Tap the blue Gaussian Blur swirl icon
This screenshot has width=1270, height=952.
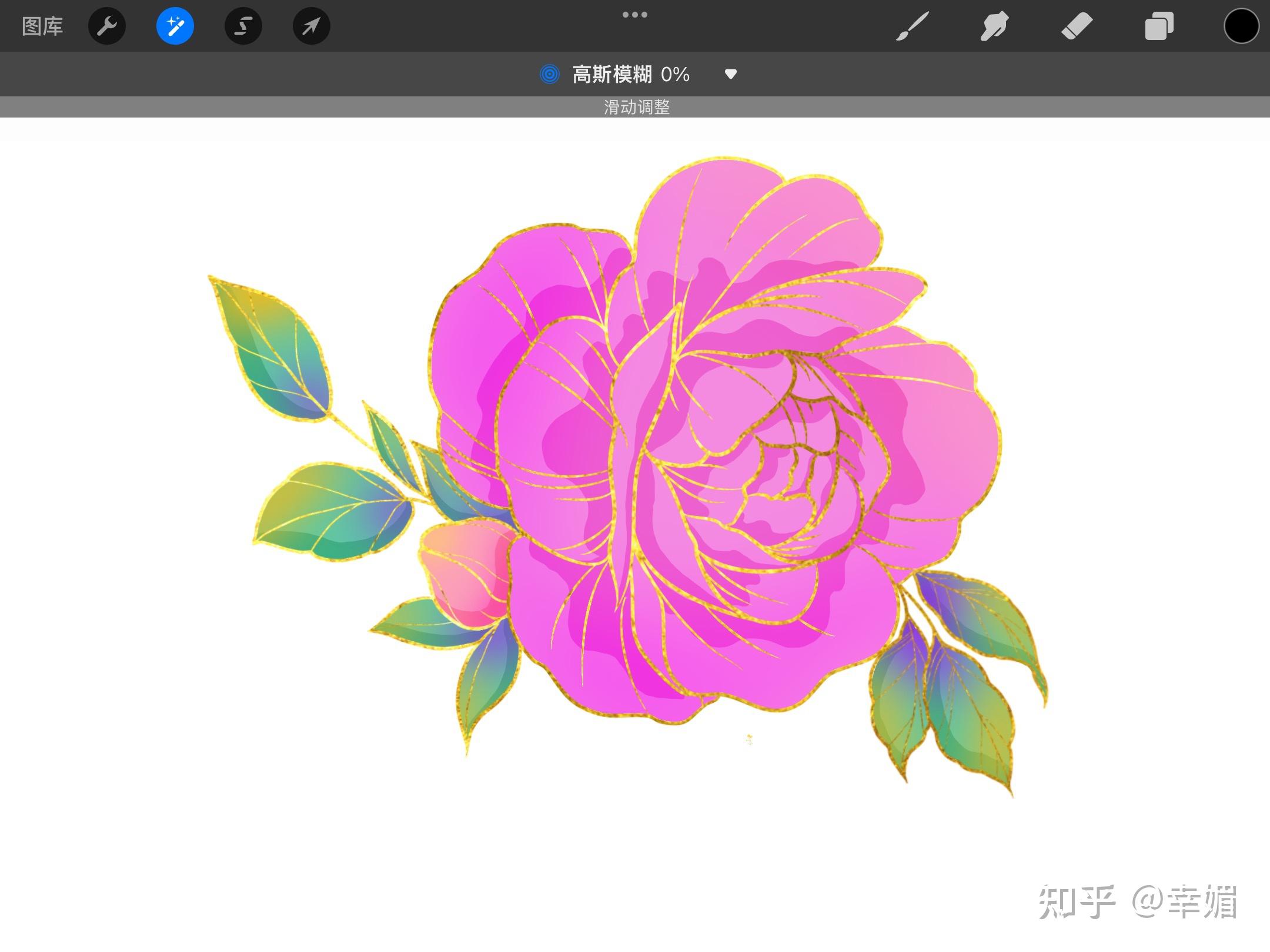549,74
